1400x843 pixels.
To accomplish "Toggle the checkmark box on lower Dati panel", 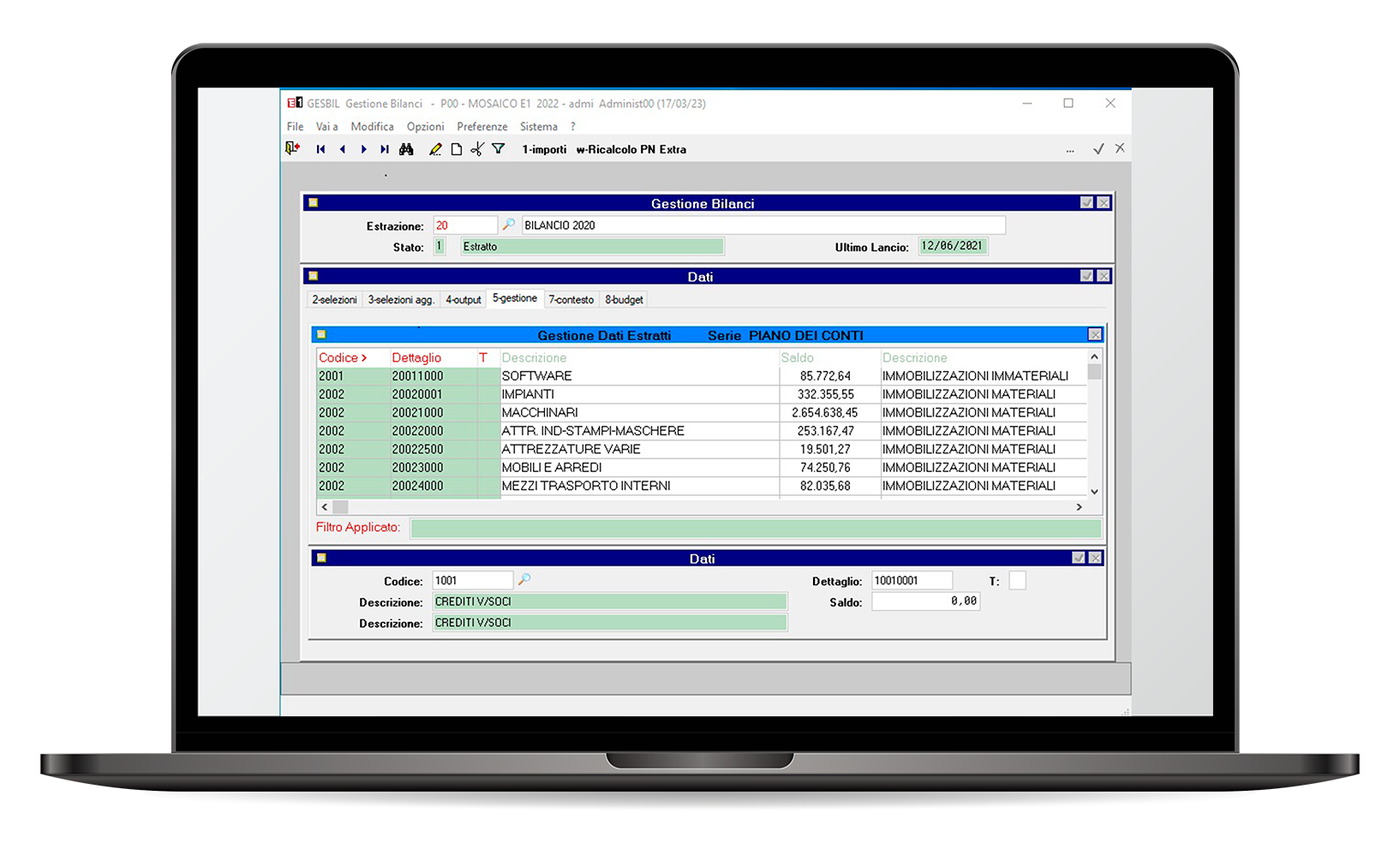I will pos(1079,558).
